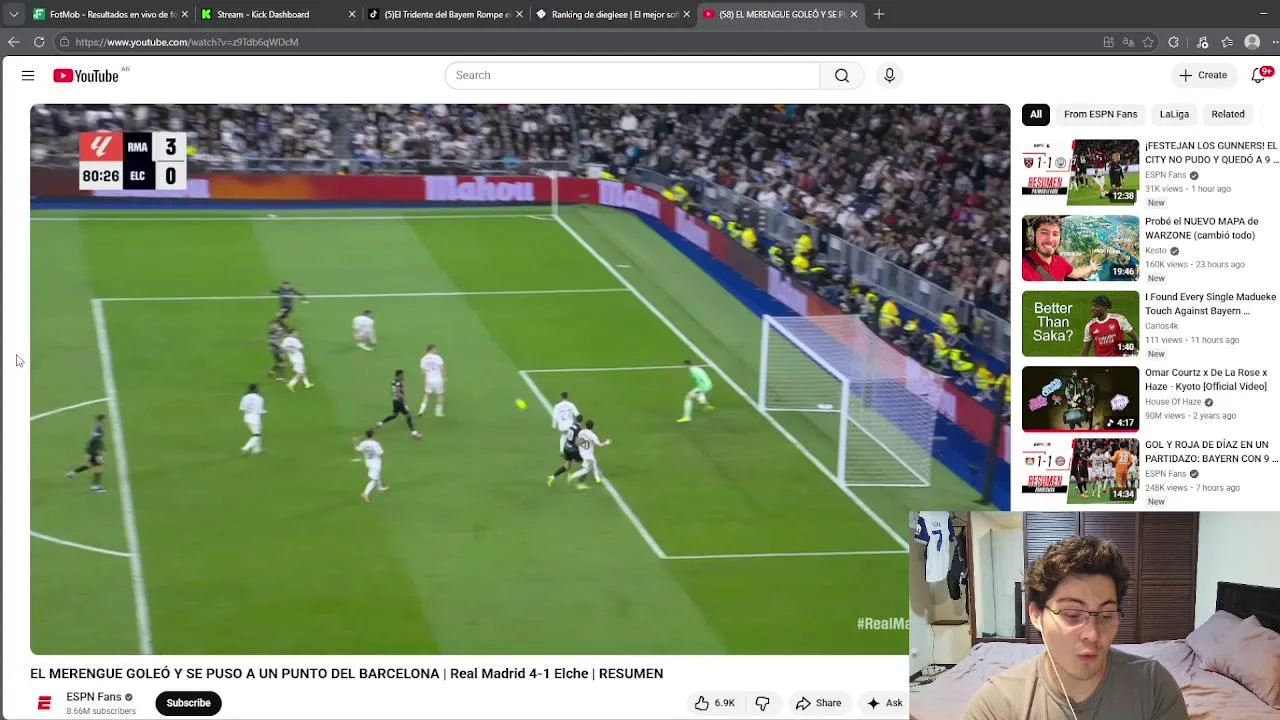
Task: Open browser profile avatar
Action: coord(1252,42)
